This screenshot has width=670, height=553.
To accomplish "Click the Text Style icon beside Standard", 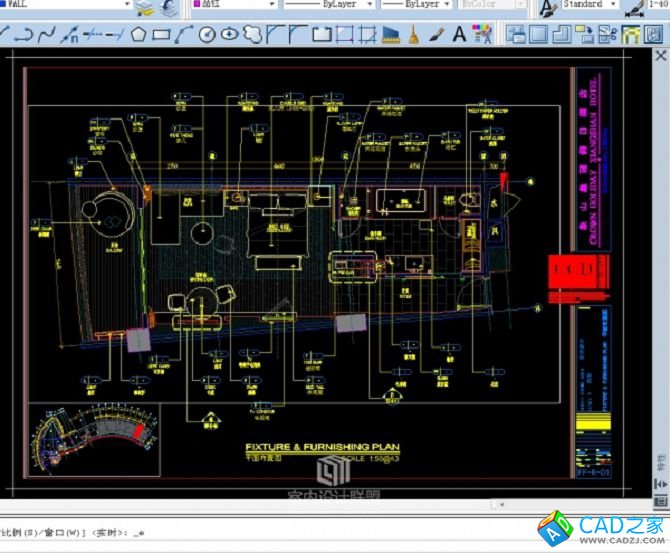I will (547, 8).
